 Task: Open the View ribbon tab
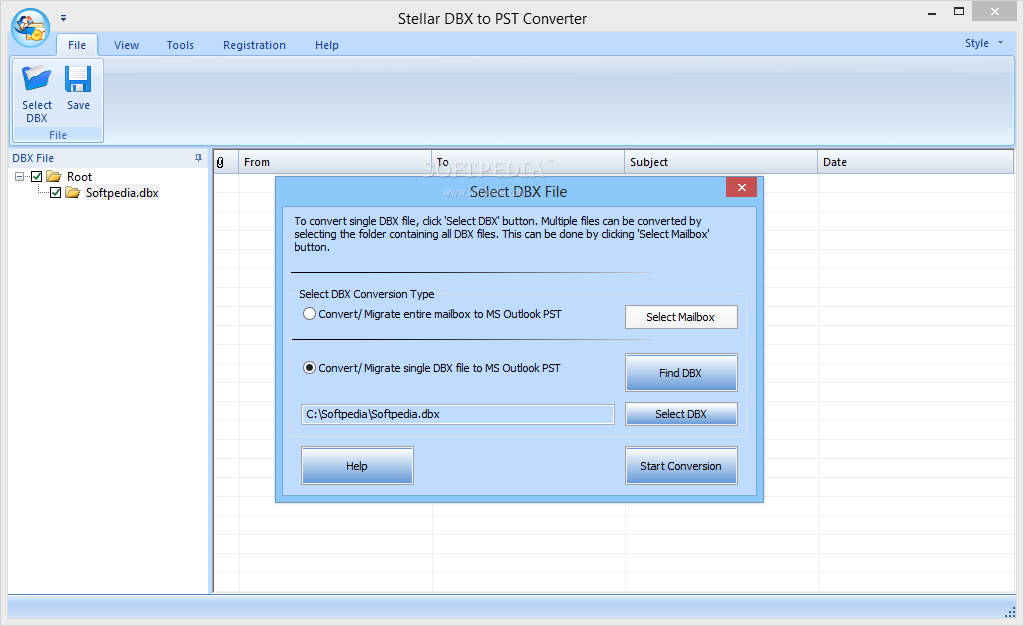126,45
